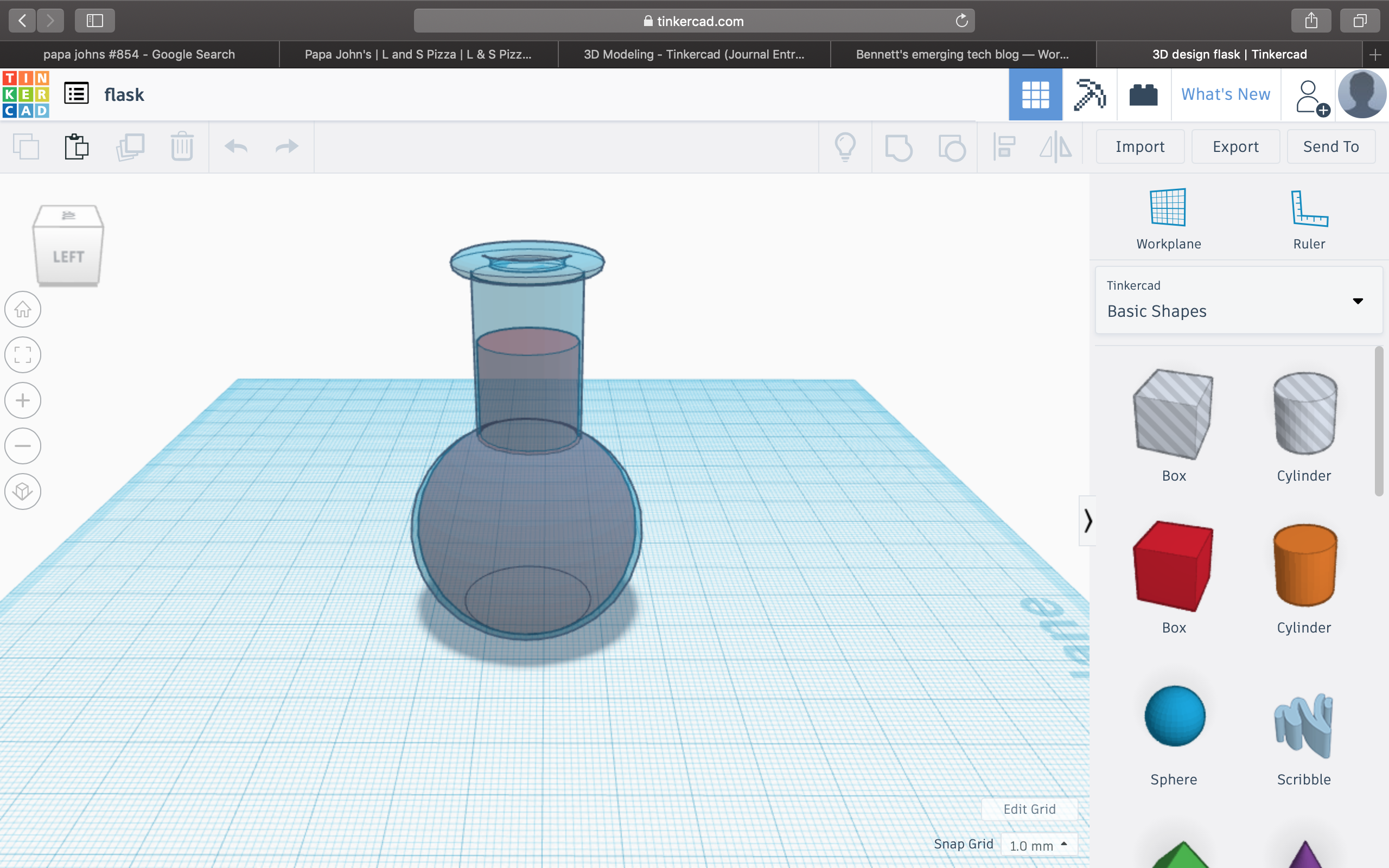Click Fit all in view icon

pos(23,355)
